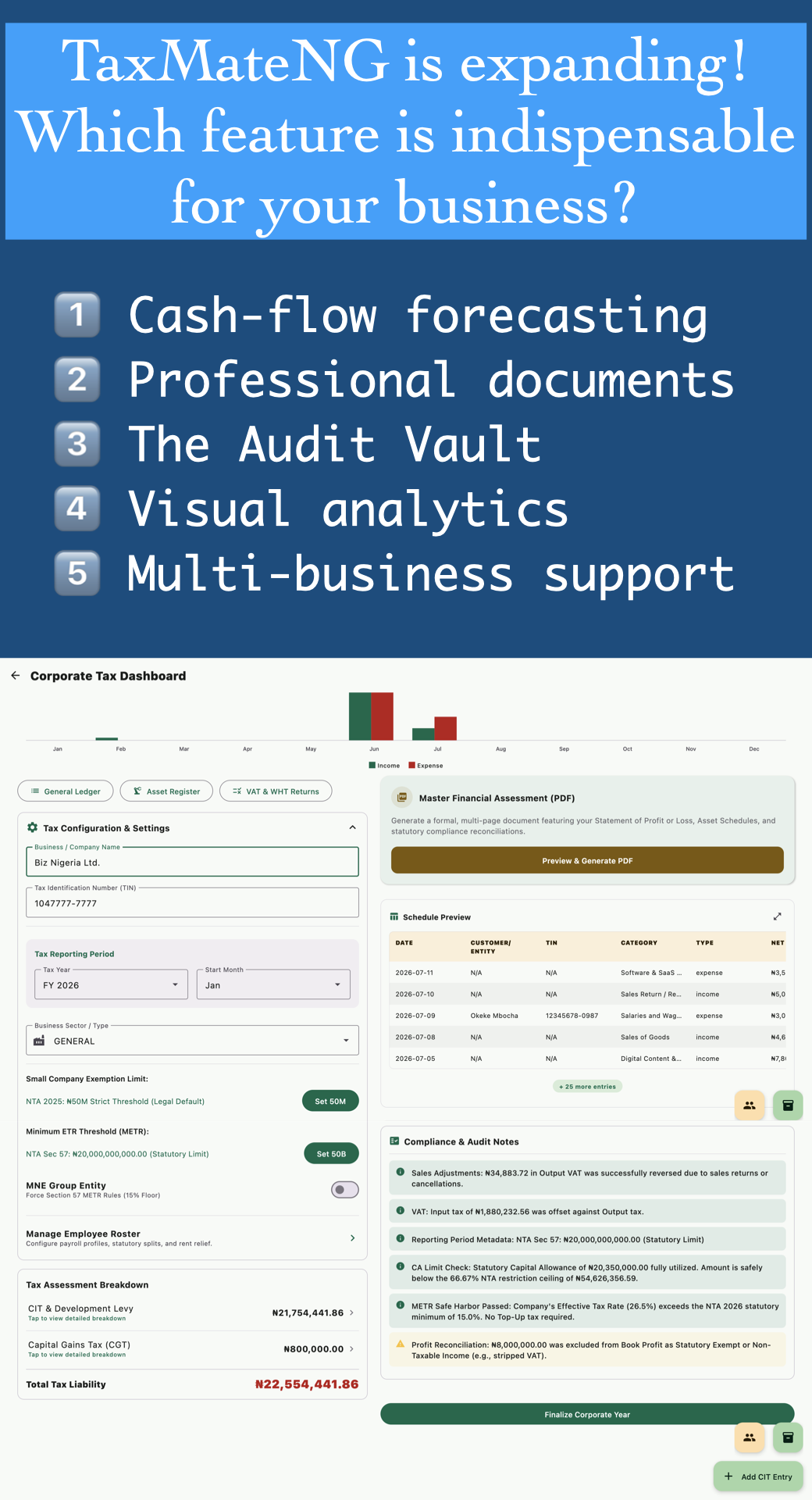The height and width of the screenshot is (1500, 812).
Task: Edit the Tax Identification Number field
Action: point(192,902)
